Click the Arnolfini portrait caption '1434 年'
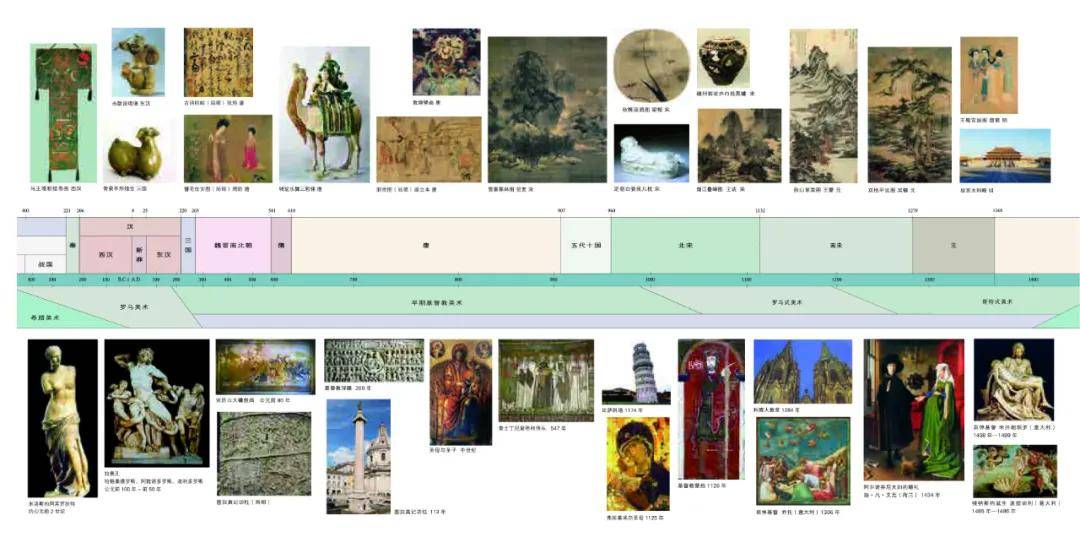The height and width of the screenshot is (548, 1080). click(x=931, y=494)
